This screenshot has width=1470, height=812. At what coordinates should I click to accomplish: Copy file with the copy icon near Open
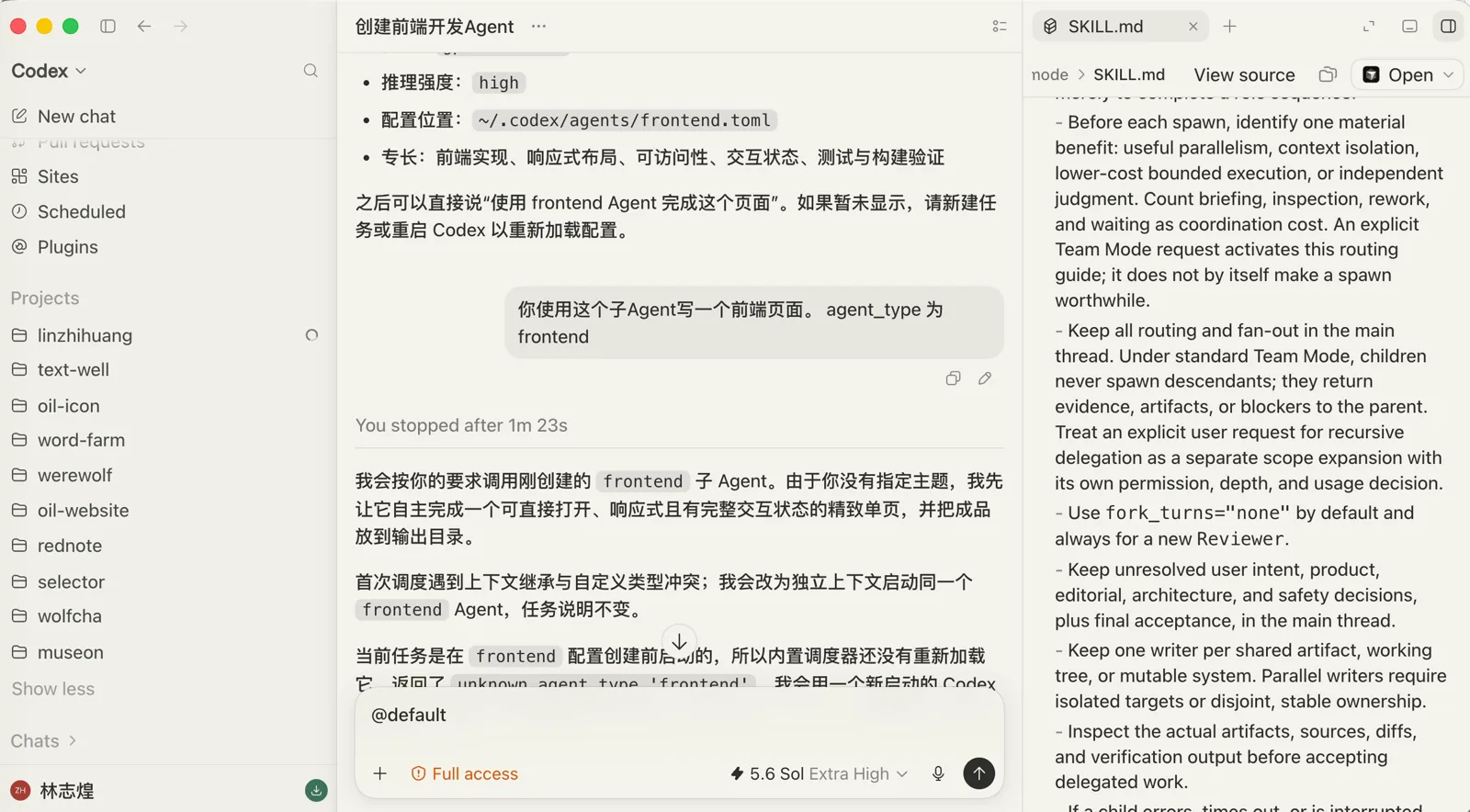(x=1328, y=74)
